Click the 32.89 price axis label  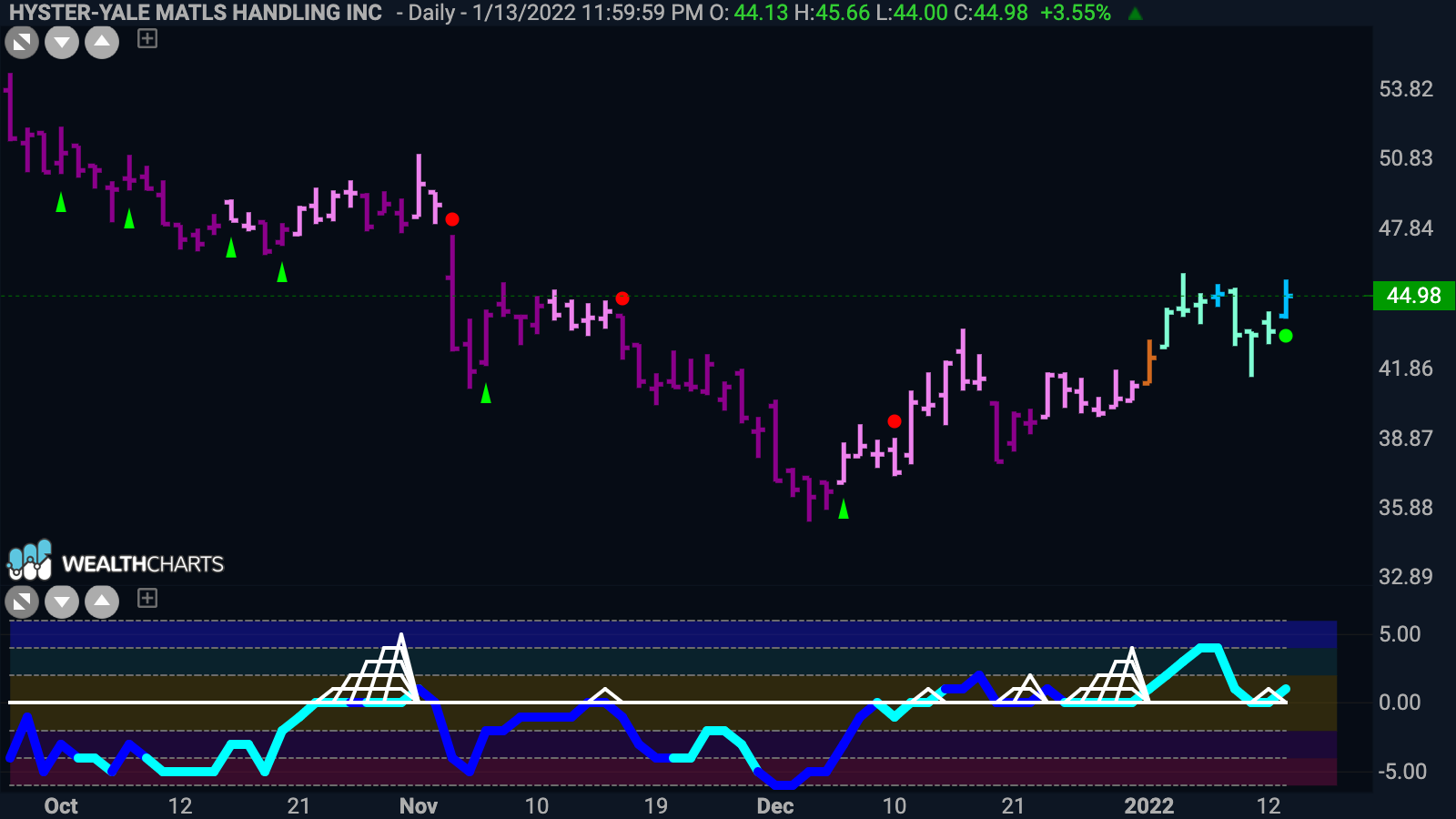coord(1406,577)
